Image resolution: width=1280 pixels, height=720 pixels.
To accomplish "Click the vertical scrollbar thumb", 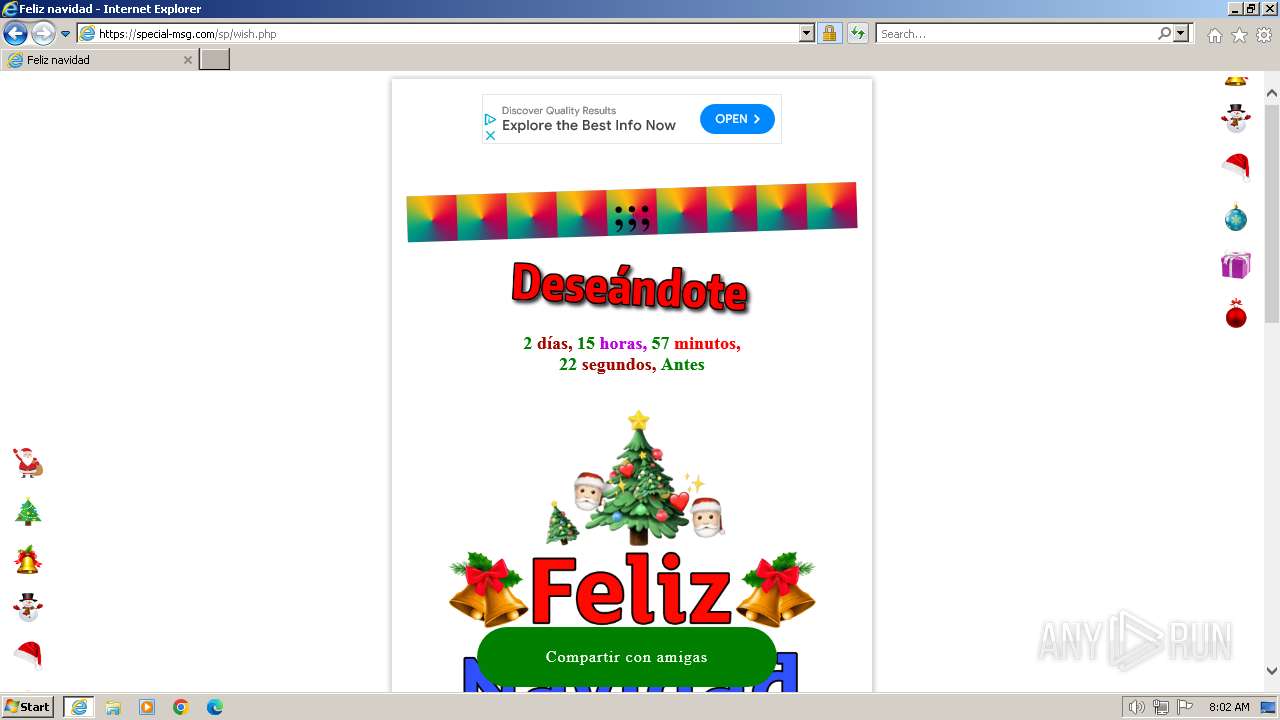I will [1272, 212].
